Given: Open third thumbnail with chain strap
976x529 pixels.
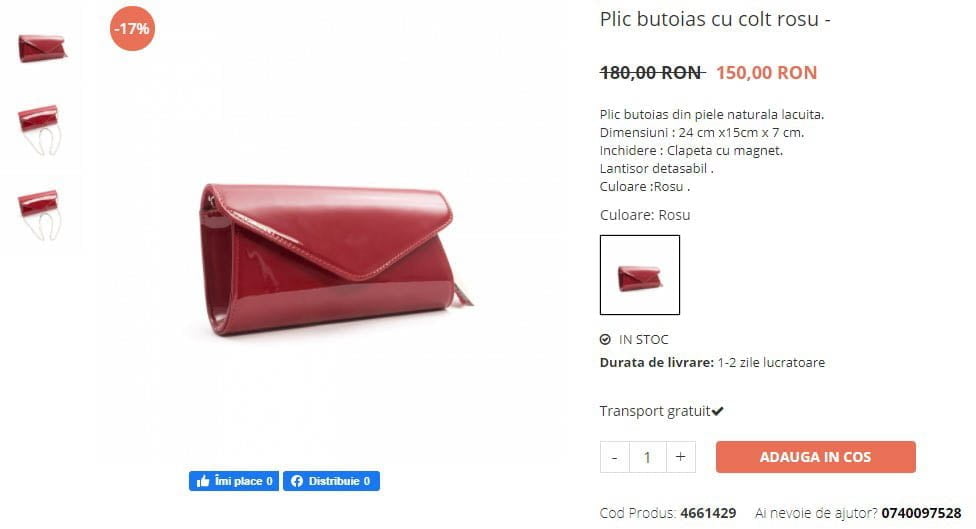Looking at the screenshot, I should (x=40, y=215).
